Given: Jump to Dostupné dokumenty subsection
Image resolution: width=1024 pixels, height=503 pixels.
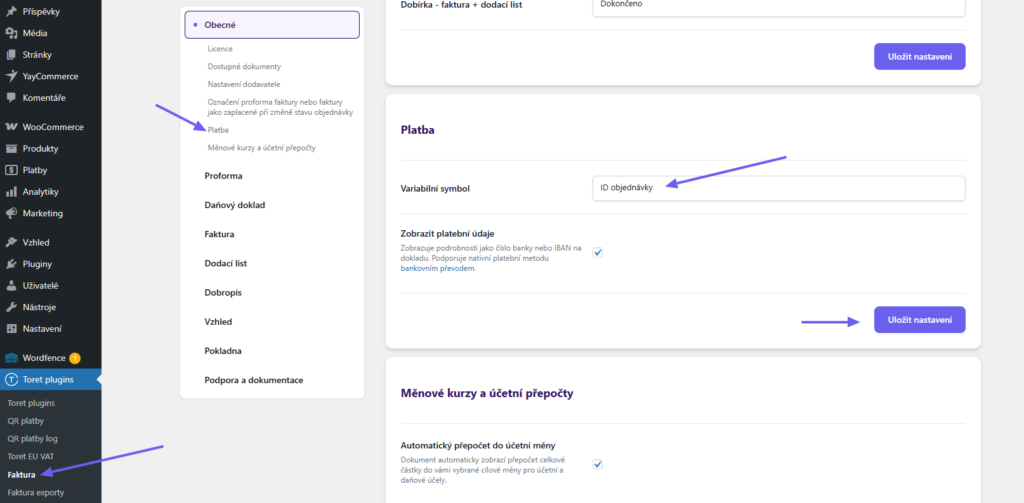Looking at the screenshot, I should (244, 67).
